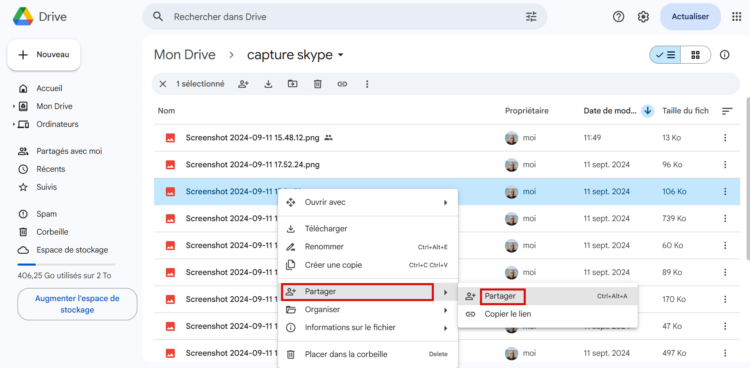Open the Google apps grid icon
Viewport: 750px width, 368px height.
pos(737,17)
